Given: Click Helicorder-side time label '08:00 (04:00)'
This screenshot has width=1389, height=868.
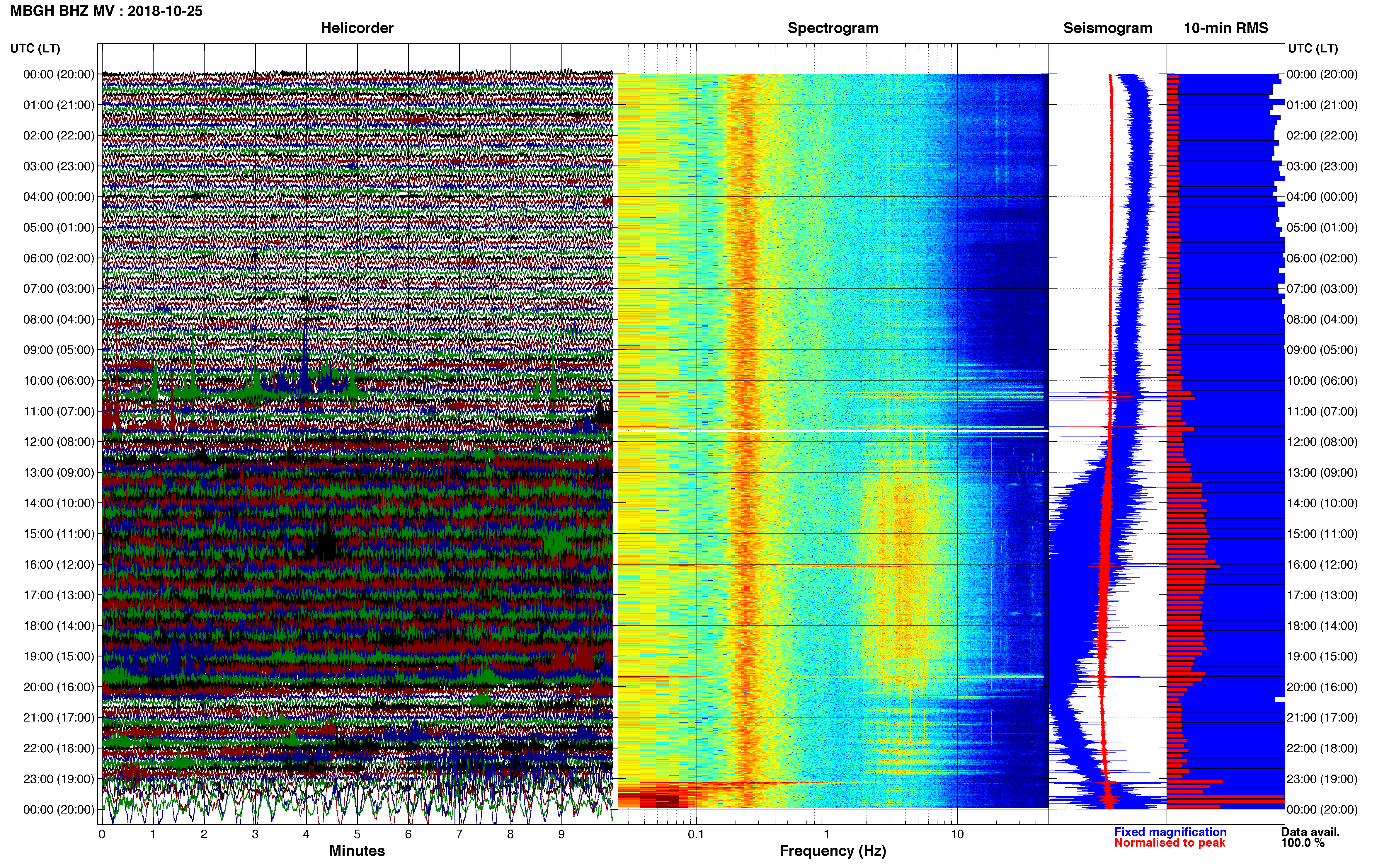Looking at the screenshot, I should coord(59,319).
